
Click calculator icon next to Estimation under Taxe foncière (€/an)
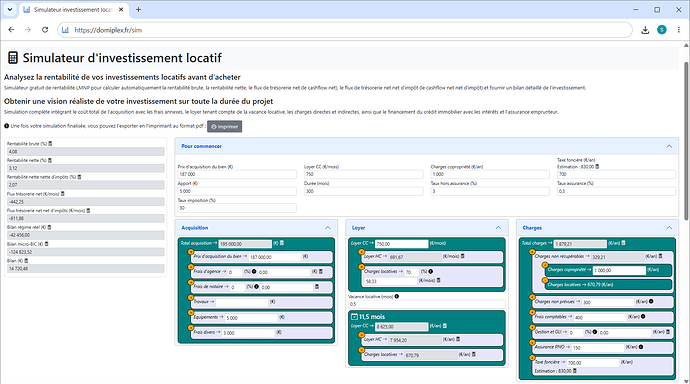click(x=597, y=167)
